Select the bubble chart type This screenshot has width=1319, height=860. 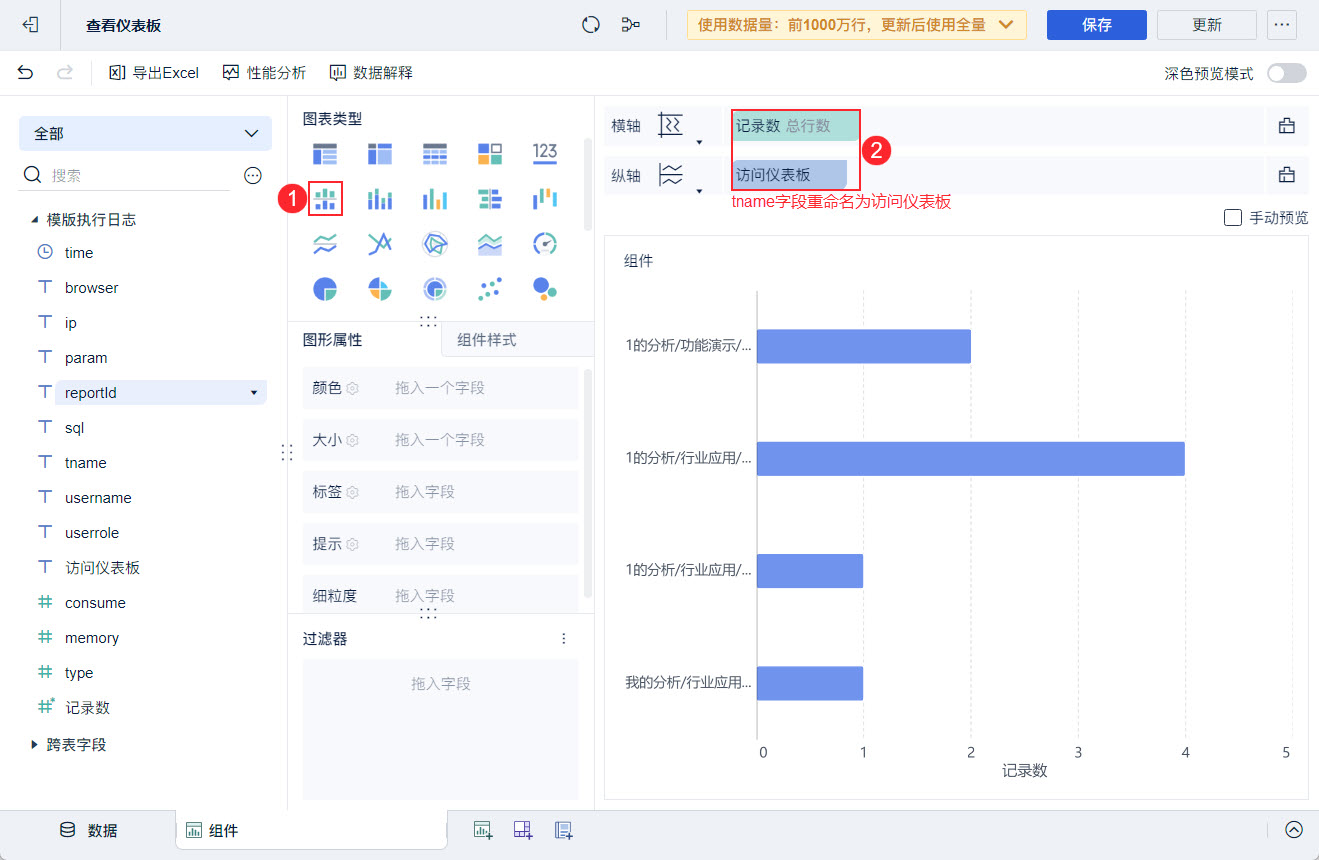(545, 289)
